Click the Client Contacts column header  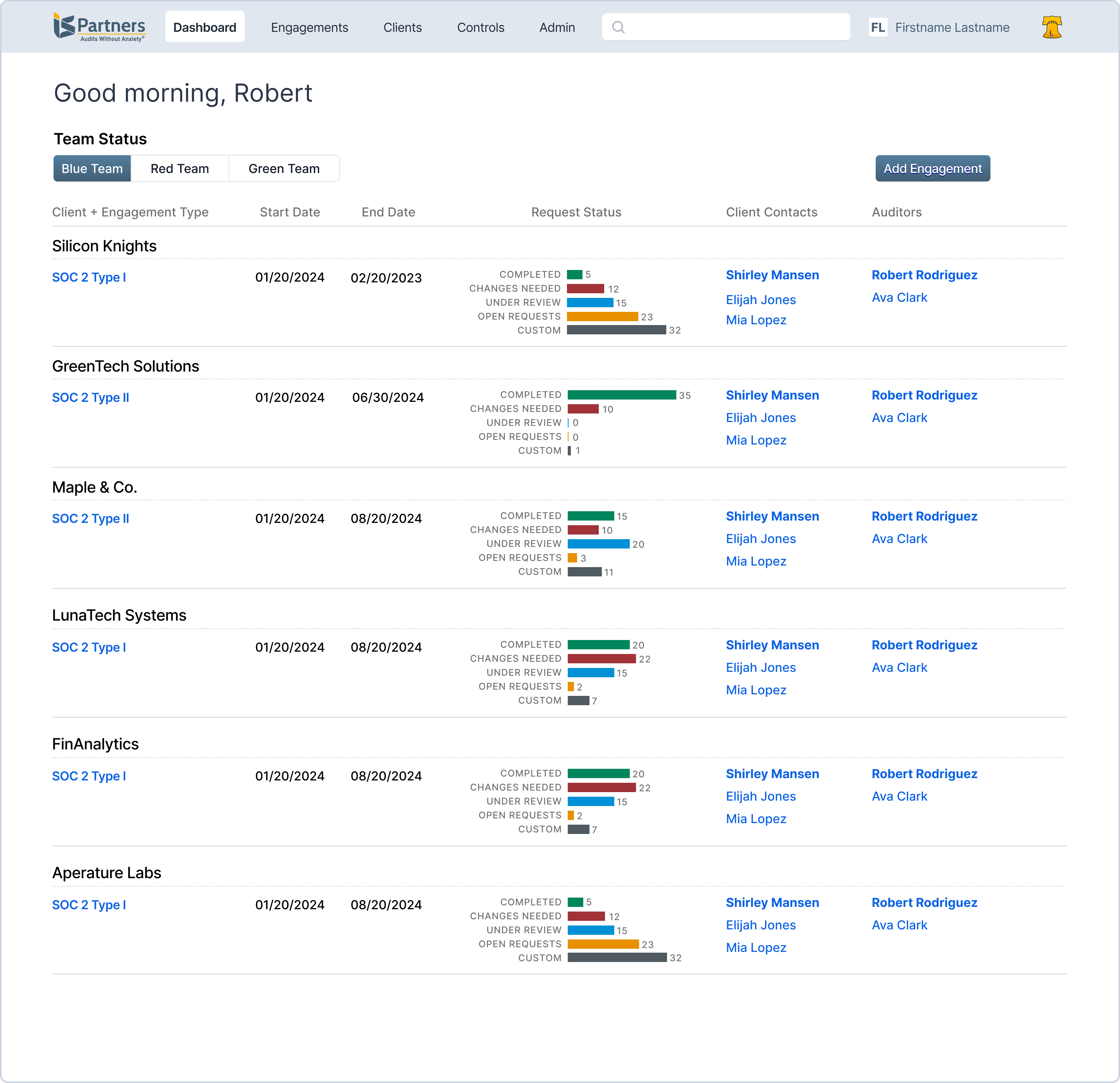point(771,212)
